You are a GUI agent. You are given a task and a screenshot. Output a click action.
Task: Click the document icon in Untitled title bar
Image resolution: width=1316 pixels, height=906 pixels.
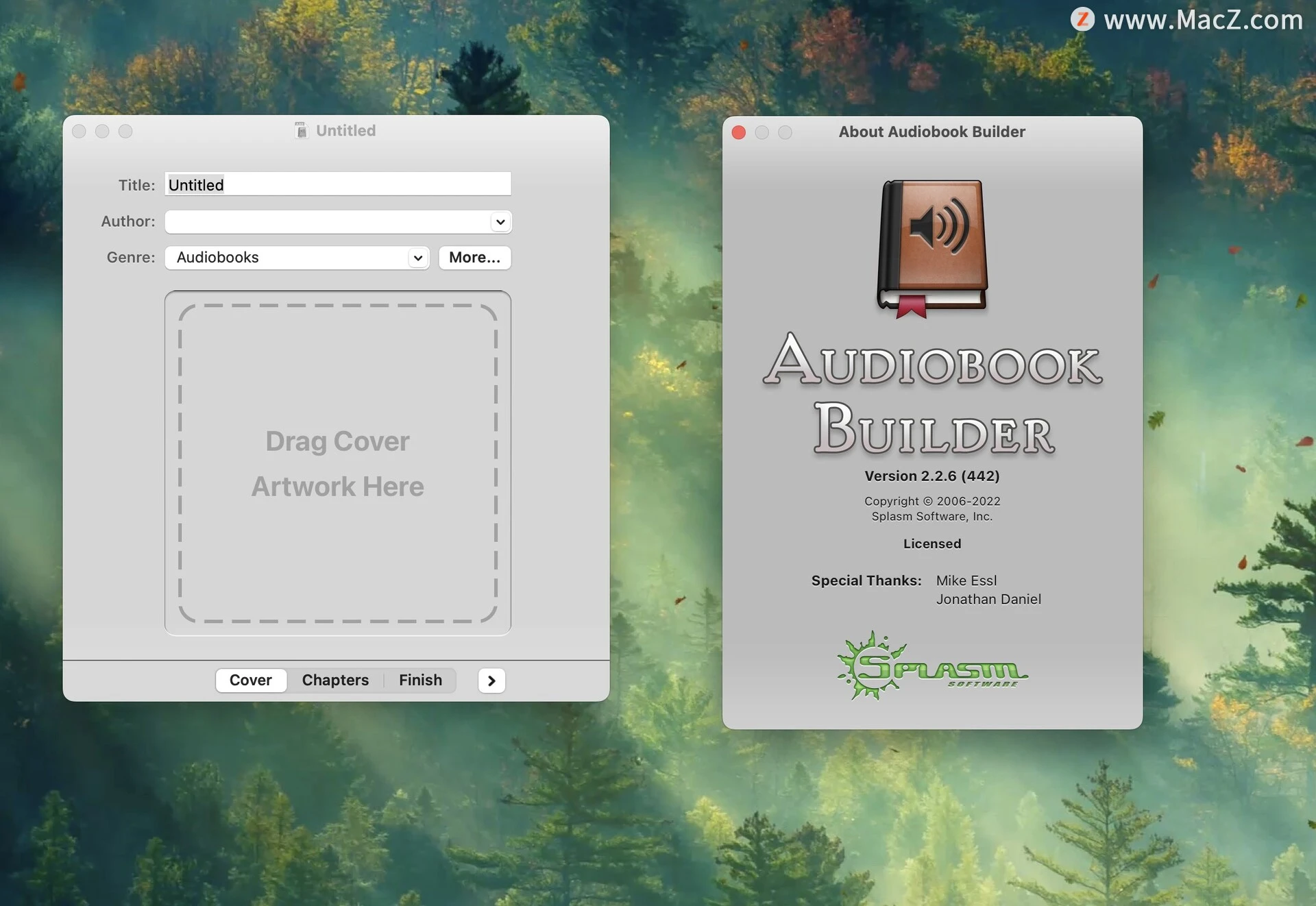click(301, 130)
